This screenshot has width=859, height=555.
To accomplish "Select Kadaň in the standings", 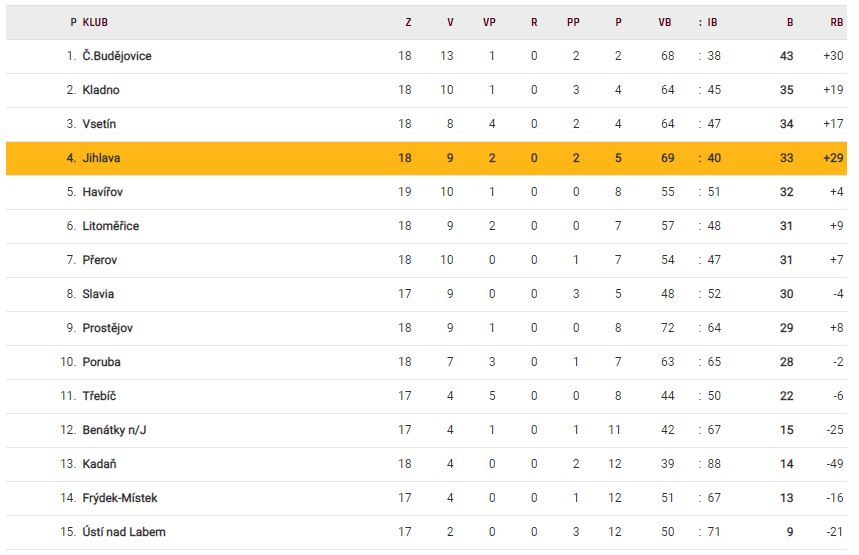I will click(x=100, y=464).
